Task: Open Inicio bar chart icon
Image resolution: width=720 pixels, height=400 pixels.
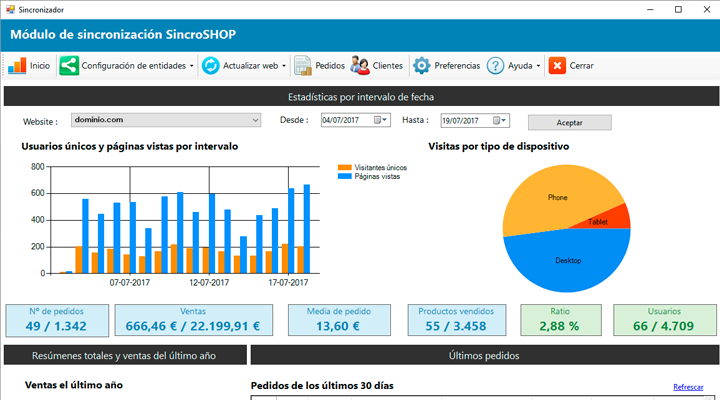Action: click(x=17, y=66)
